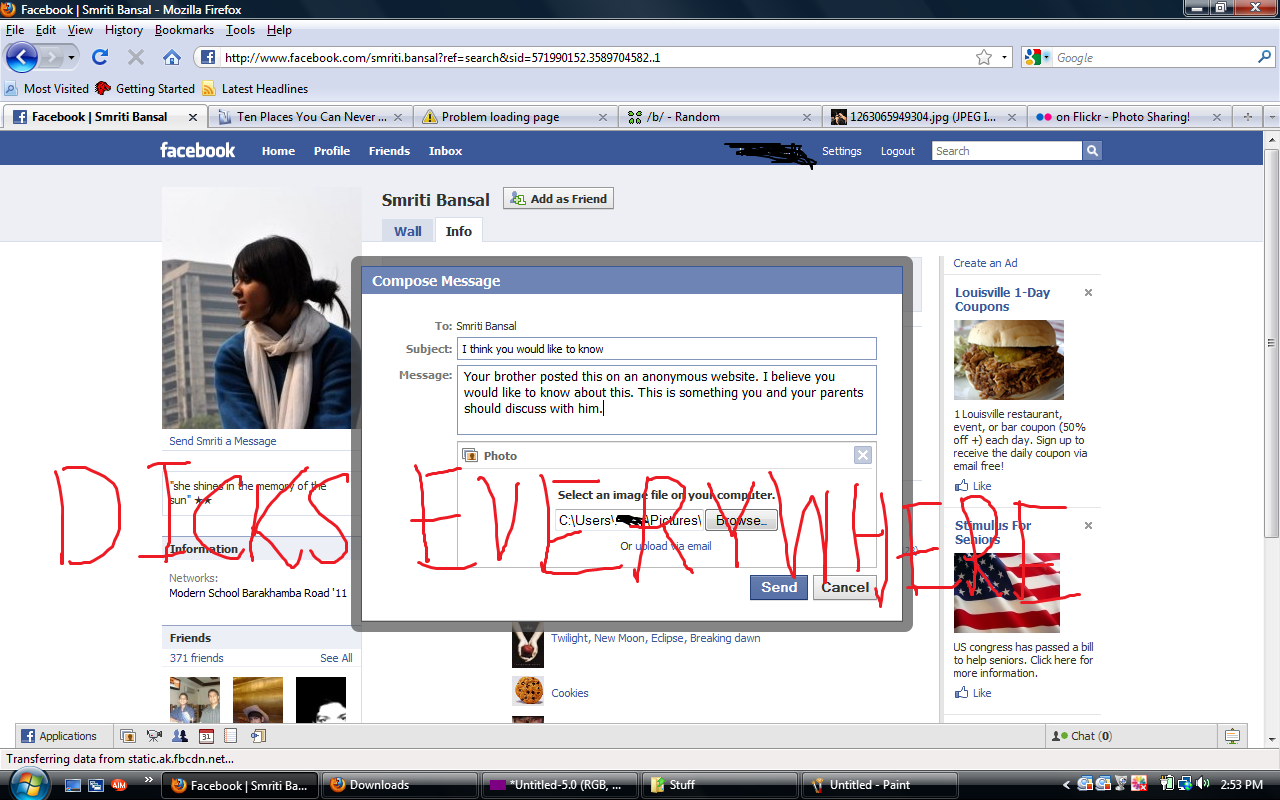Open Events calendar icon in bottom bar
The height and width of the screenshot is (800, 1280).
(x=206, y=736)
